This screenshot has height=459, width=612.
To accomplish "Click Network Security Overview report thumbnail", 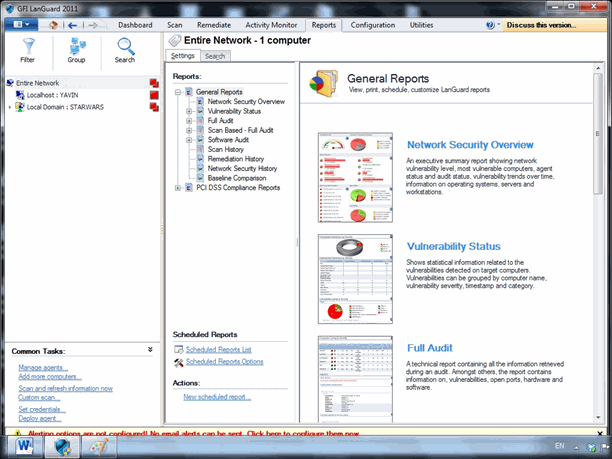I will click(x=355, y=177).
